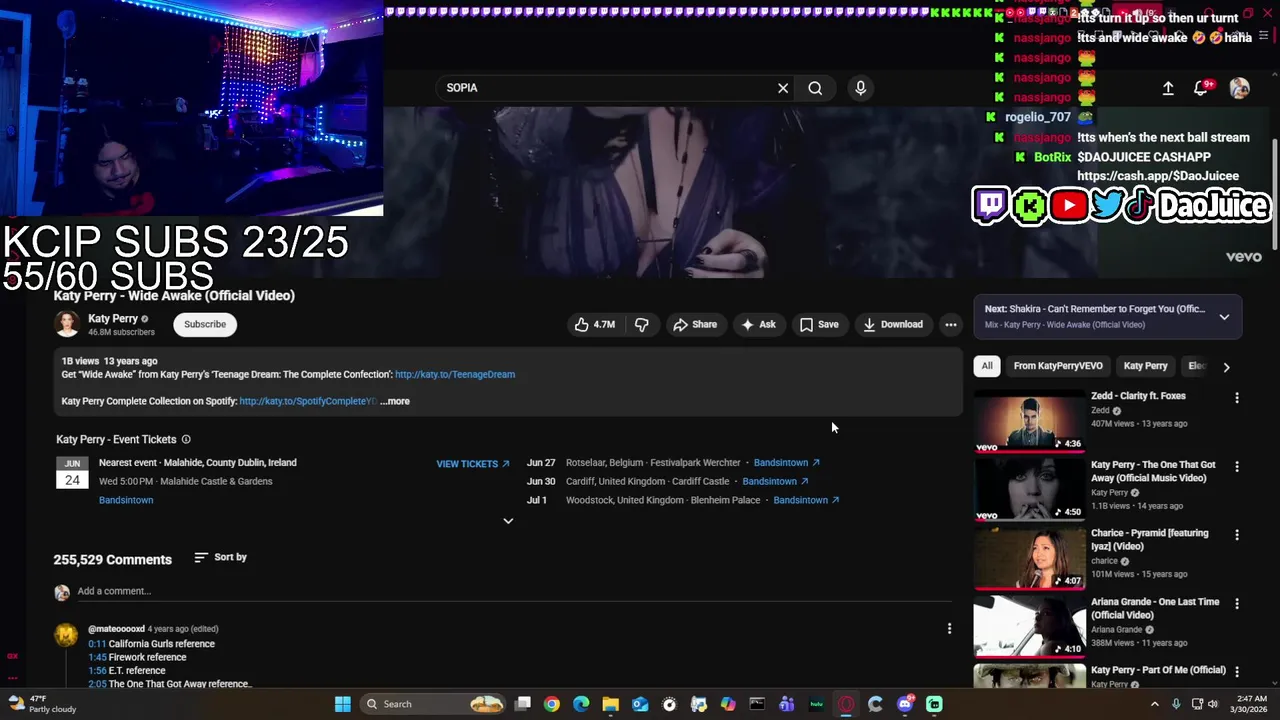Open the katy.to/TeenageDream link
The height and width of the screenshot is (720, 1280).
coord(455,374)
